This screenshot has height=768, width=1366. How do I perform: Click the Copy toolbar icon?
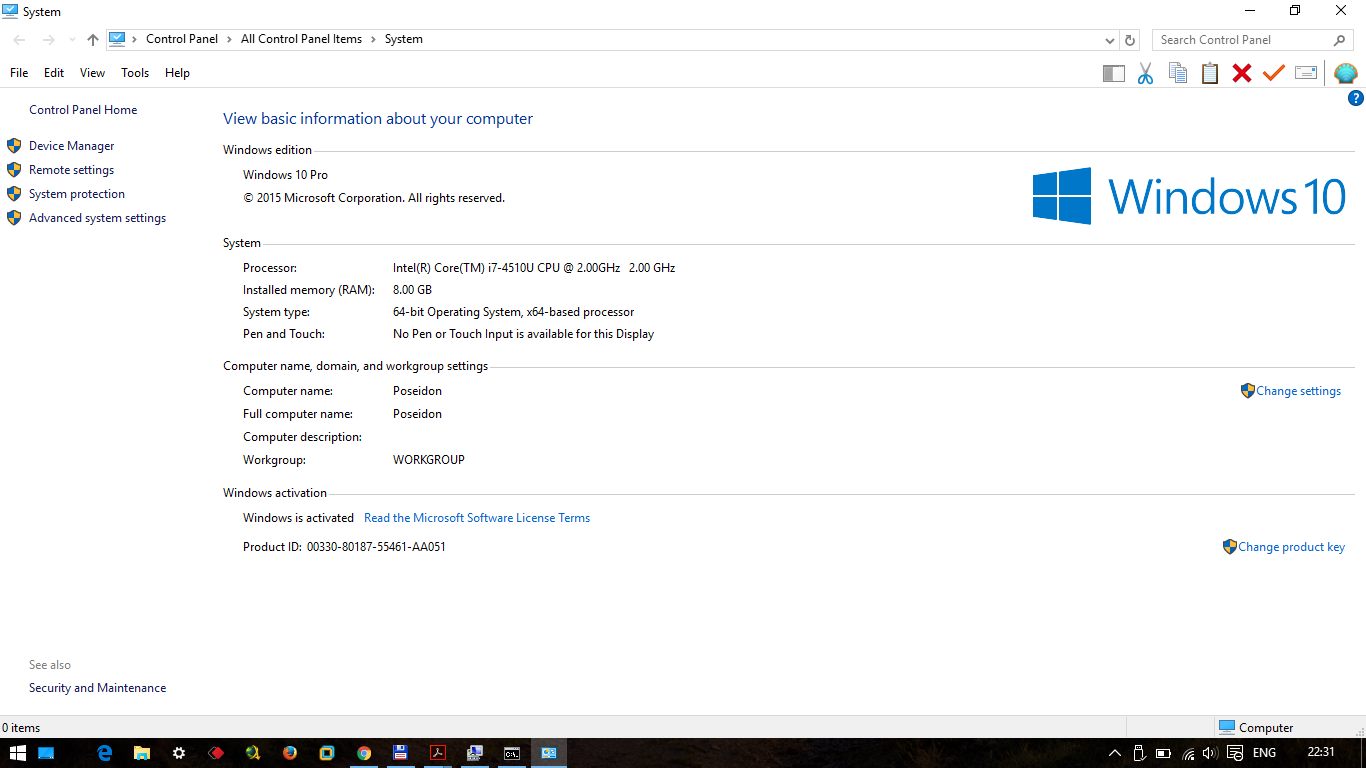point(1178,73)
